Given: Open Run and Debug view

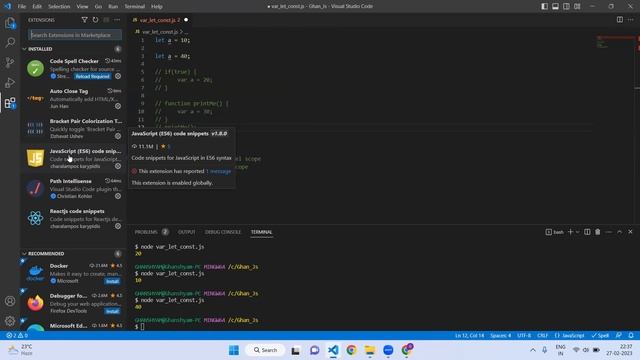Looking at the screenshot, I should [x=10, y=82].
